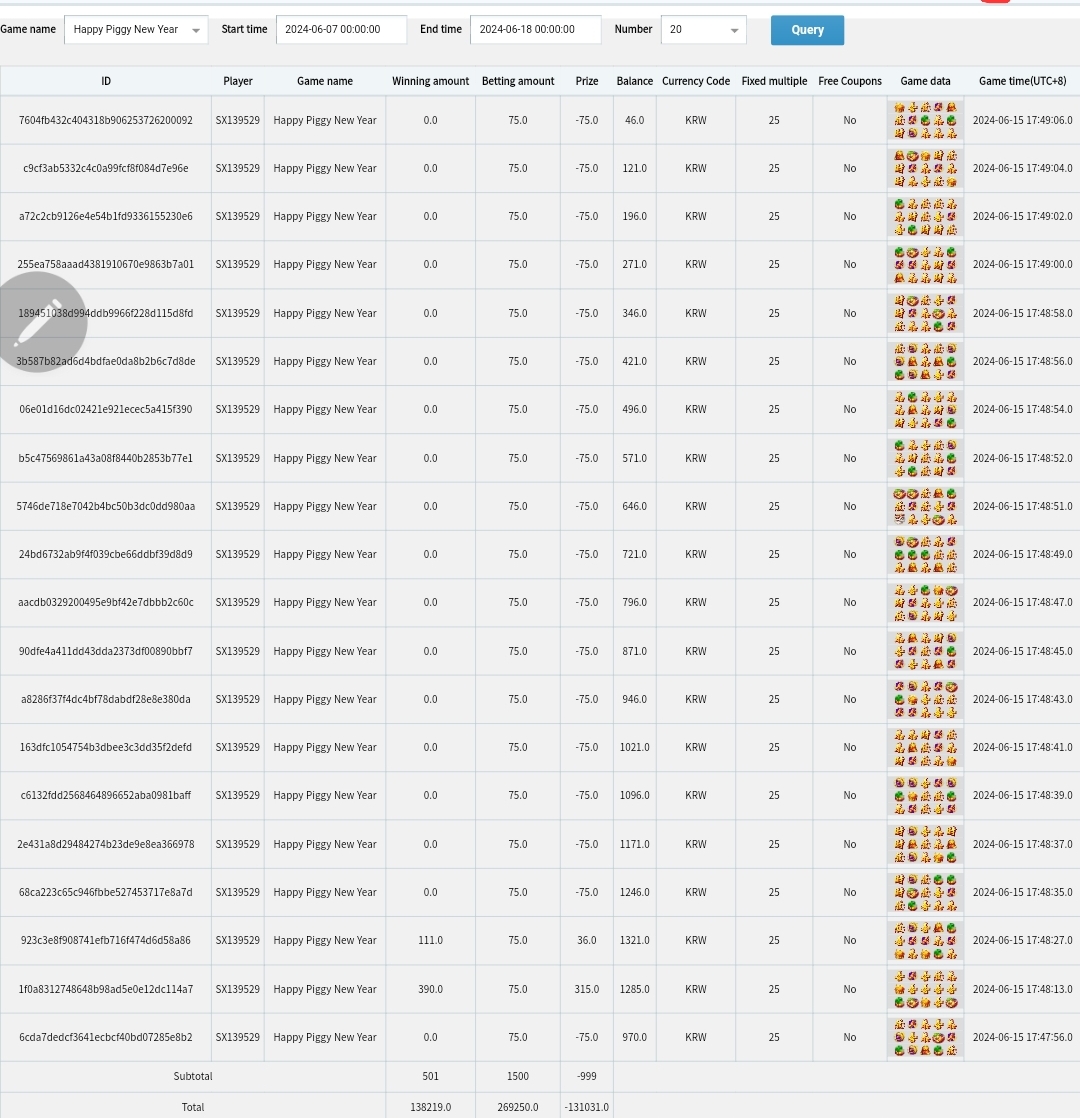The height and width of the screenshot is (1118, 1080).
Task: Select ID c9cf3ab5332c4c0a99fcf8f084d7e96e
Action: click(x=106, y=168)
